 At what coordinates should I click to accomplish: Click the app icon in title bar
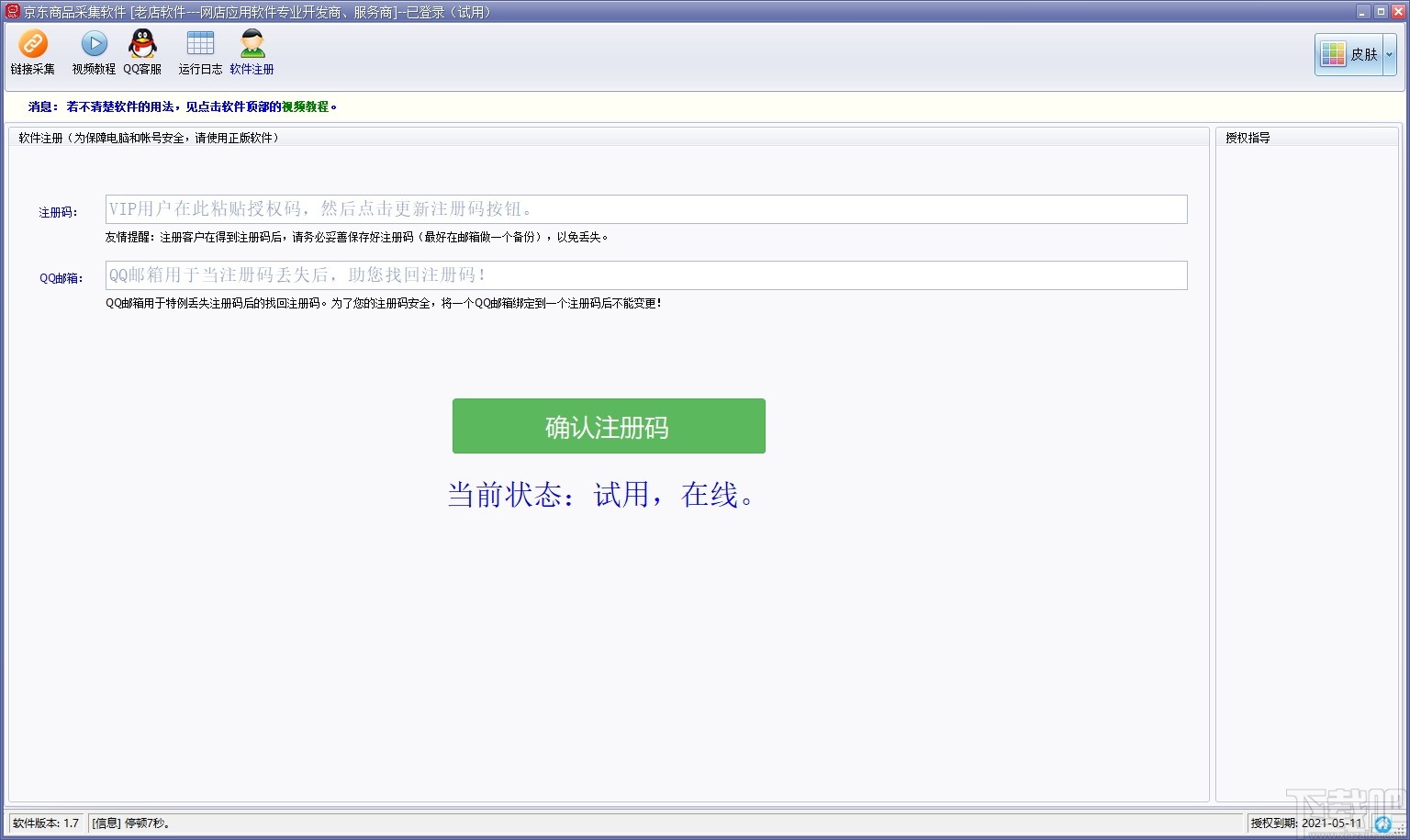point(12,12)
